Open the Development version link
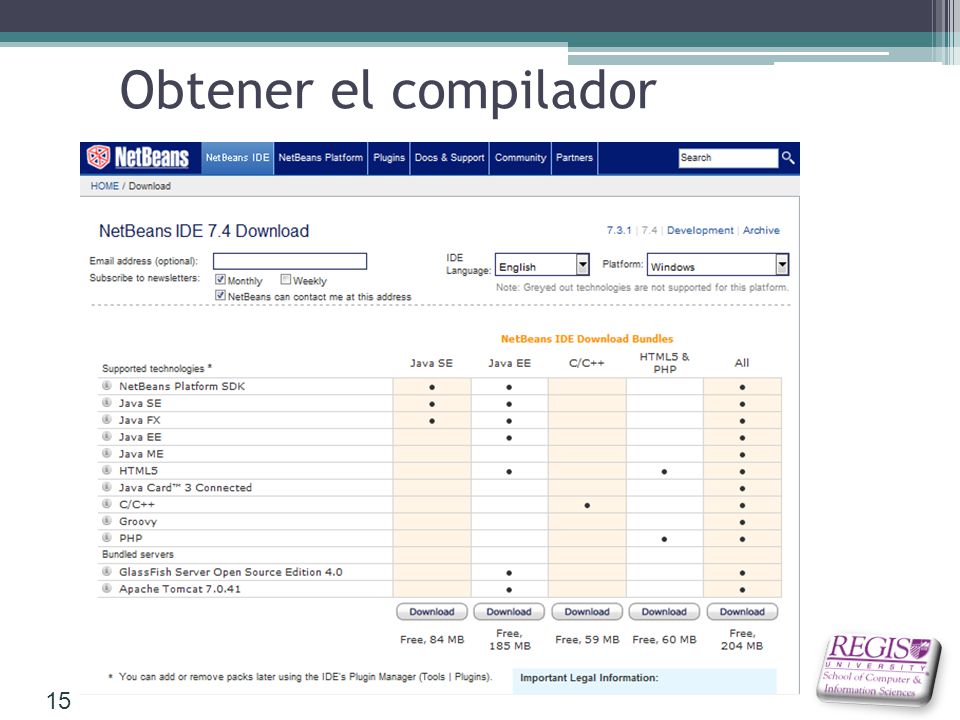Screen dimensions: 960x720 coord(700,230)
